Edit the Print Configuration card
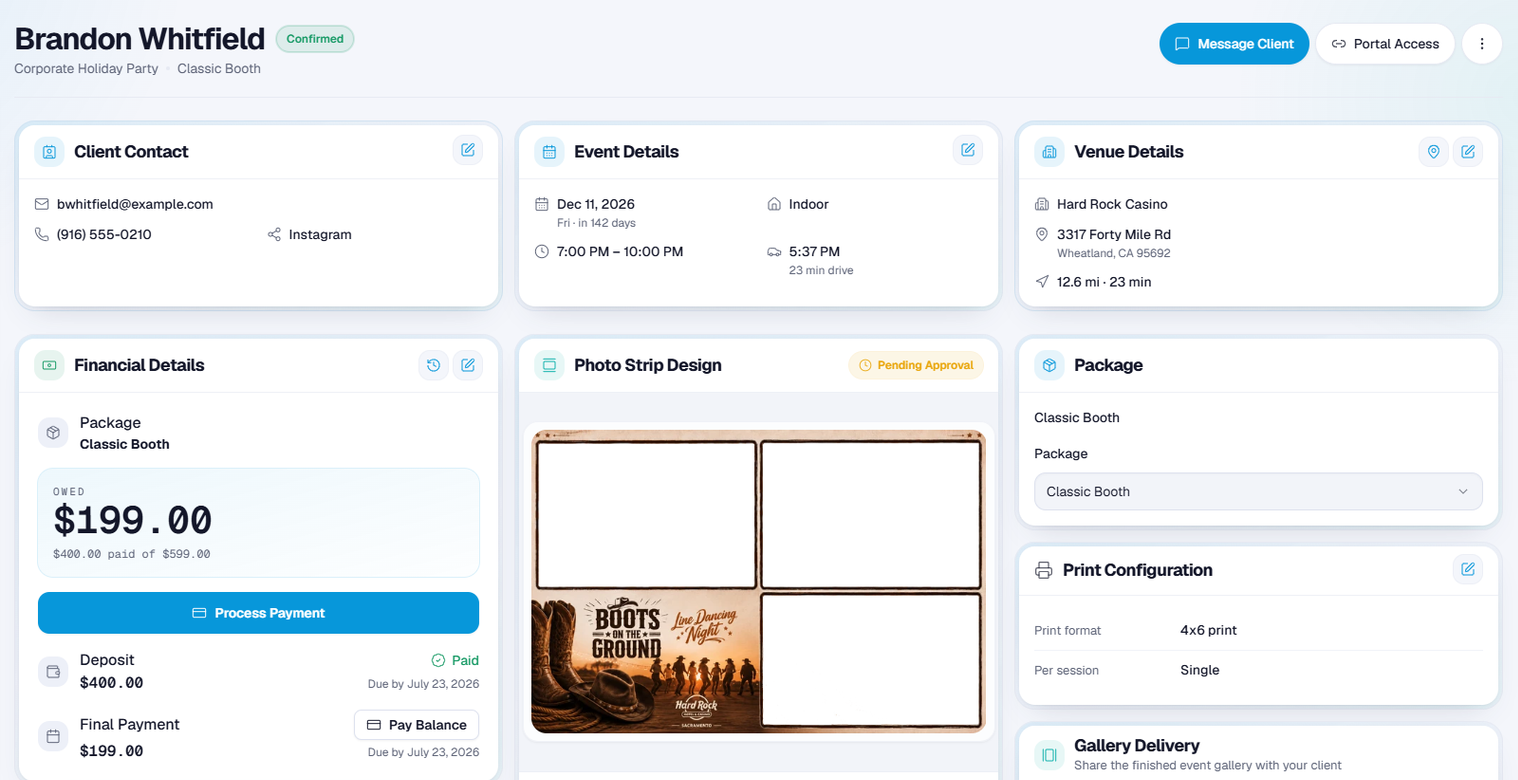The image size is (1518, 780). (x=1468, y=569)
